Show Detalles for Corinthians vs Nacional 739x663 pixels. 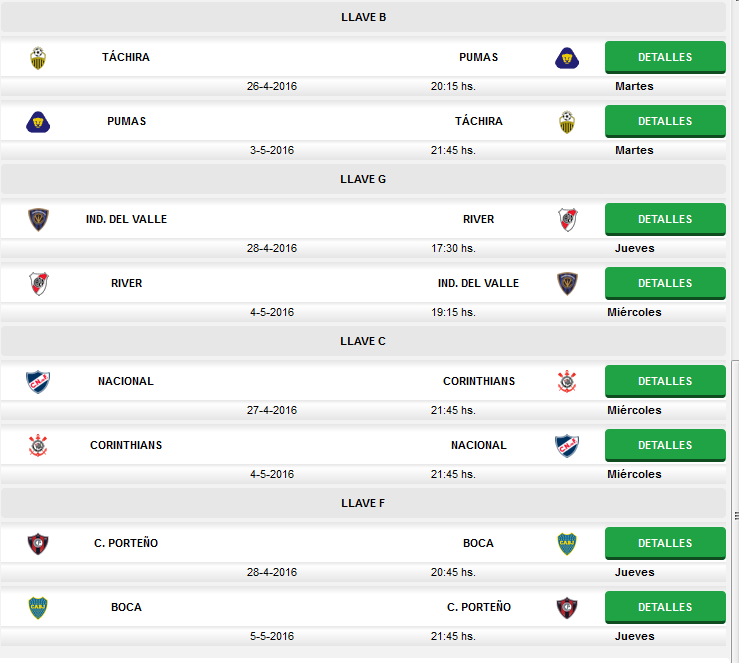(665, 445)
